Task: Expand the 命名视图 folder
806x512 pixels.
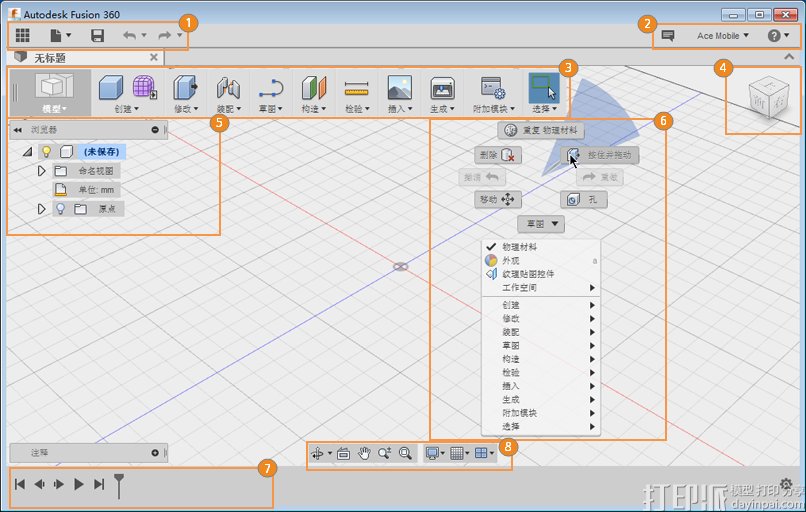Action: (42, 171)
